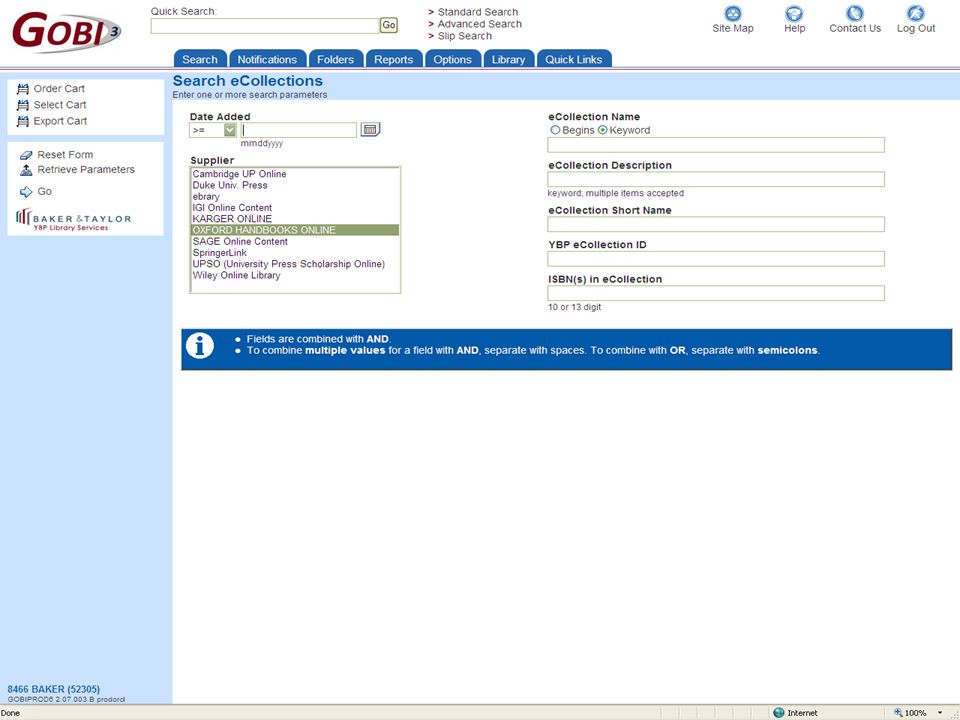Click the YBP eCollection ID field
The height and width of the screenshot is (720, 960).
click(x=716, y=258)
